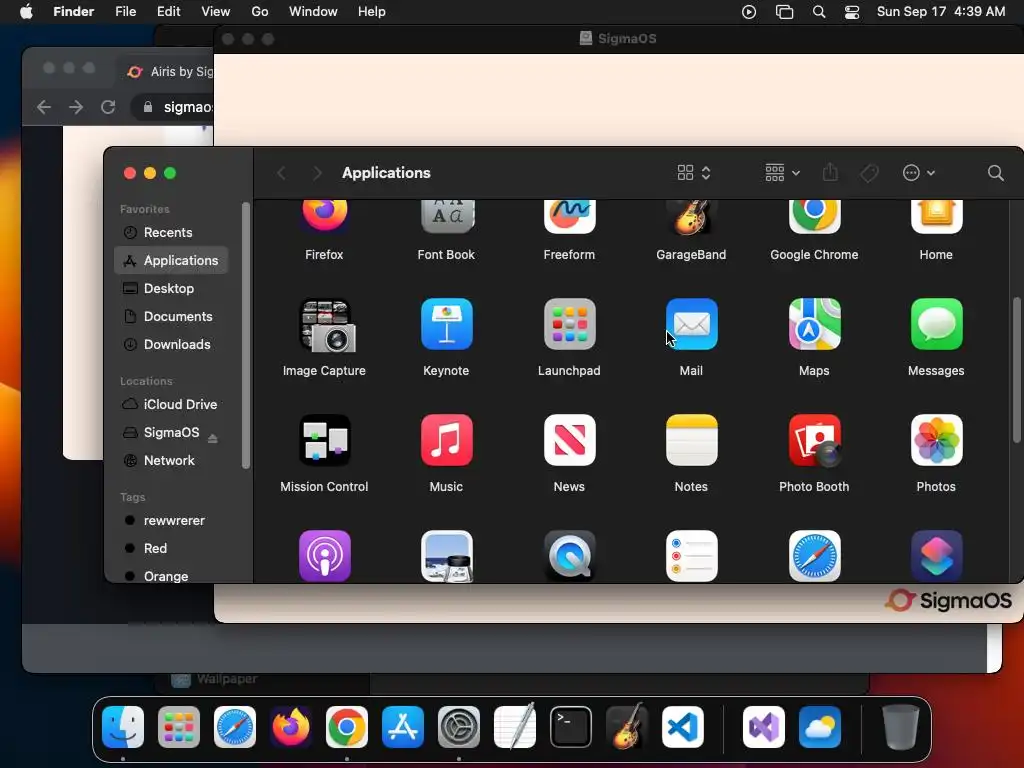The image size is (1024, 768).
Task: Open Spotlight search in menu bar
Action: [819, 12]
